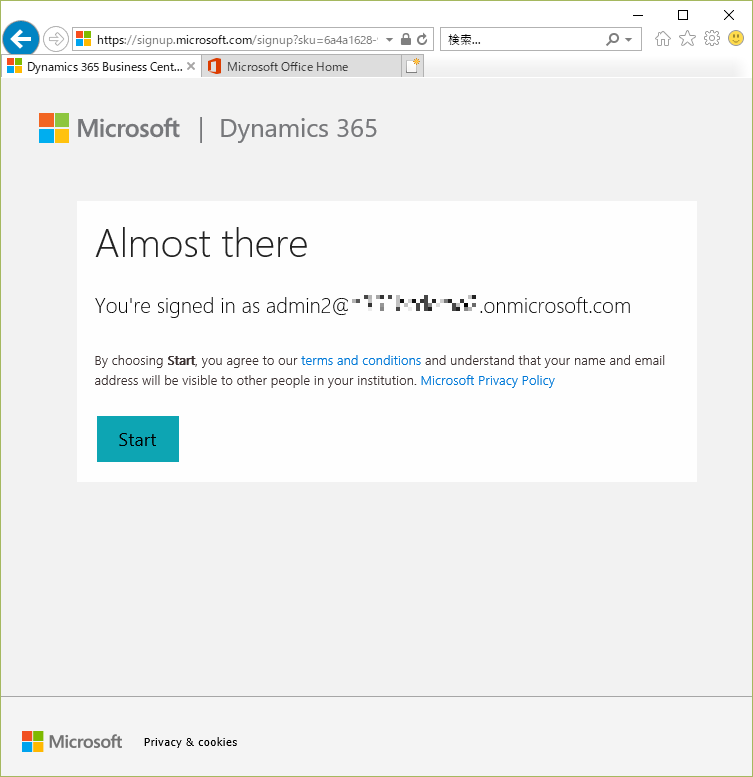Image resolution: width=753 pixels, height=777 pixels.
Task: Click the browser Back arrow button
Action: coord(21,39)
